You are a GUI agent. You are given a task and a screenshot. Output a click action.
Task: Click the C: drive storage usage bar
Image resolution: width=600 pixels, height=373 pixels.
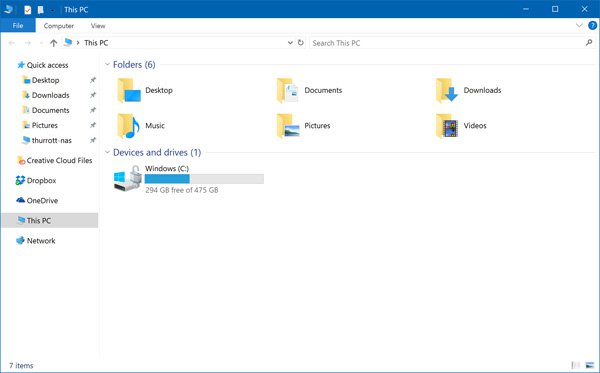[204, 179]
